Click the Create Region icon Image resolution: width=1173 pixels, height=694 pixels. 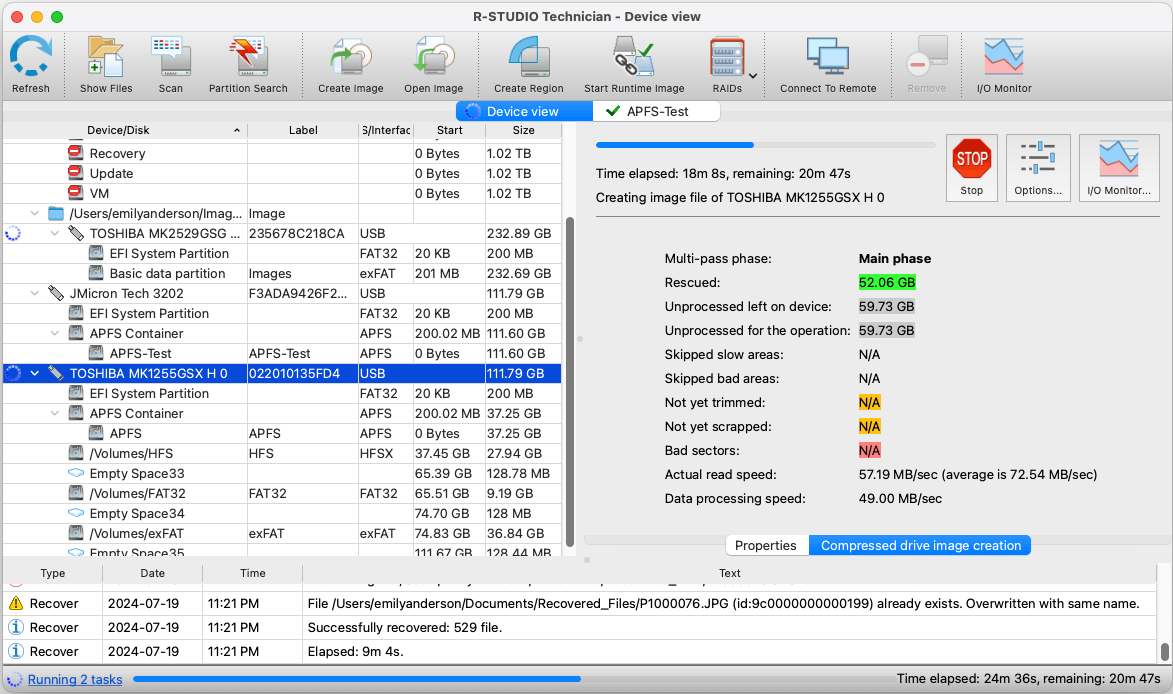528,65
